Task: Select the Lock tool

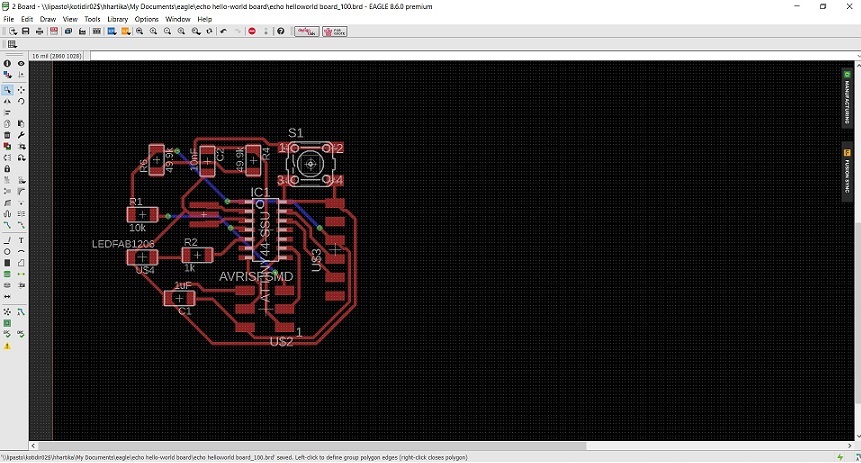Action: click(x=7, y=169)
